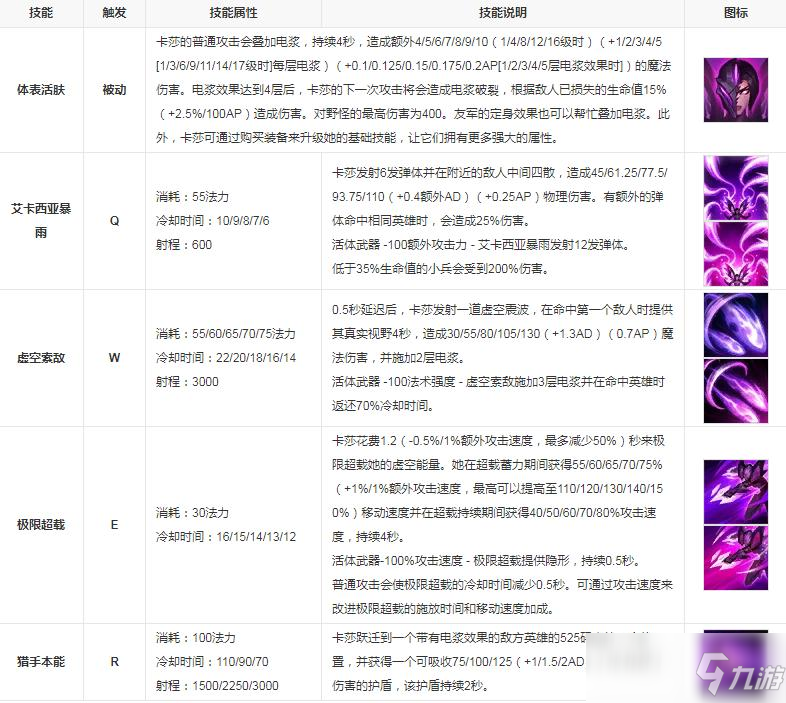Click the 体表活肤 passive skill icon
This screenshot has height=703, width=786.
[x=735, y=90]
